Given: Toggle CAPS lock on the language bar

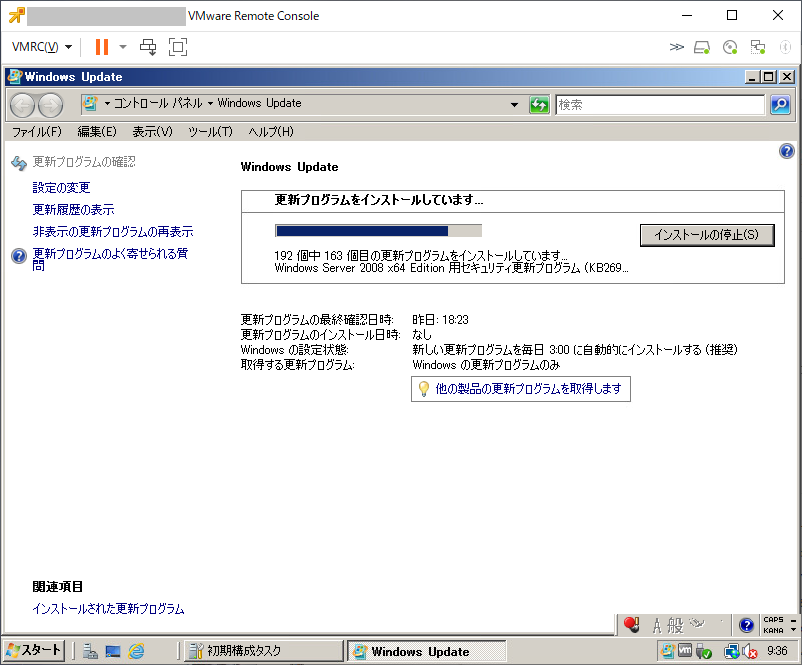Looking at the screenshot, I should tap(773, 619).
